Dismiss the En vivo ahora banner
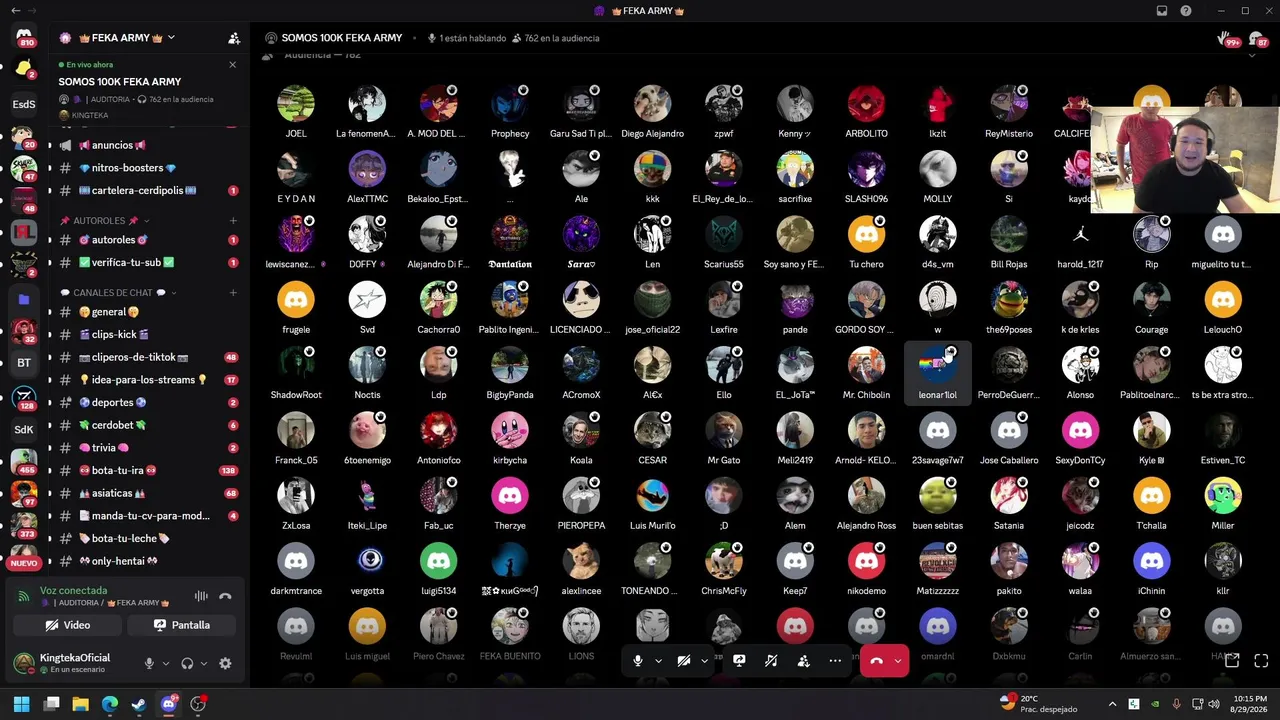Viewport: 1280px width, 720px height. [x=233, y=65]
